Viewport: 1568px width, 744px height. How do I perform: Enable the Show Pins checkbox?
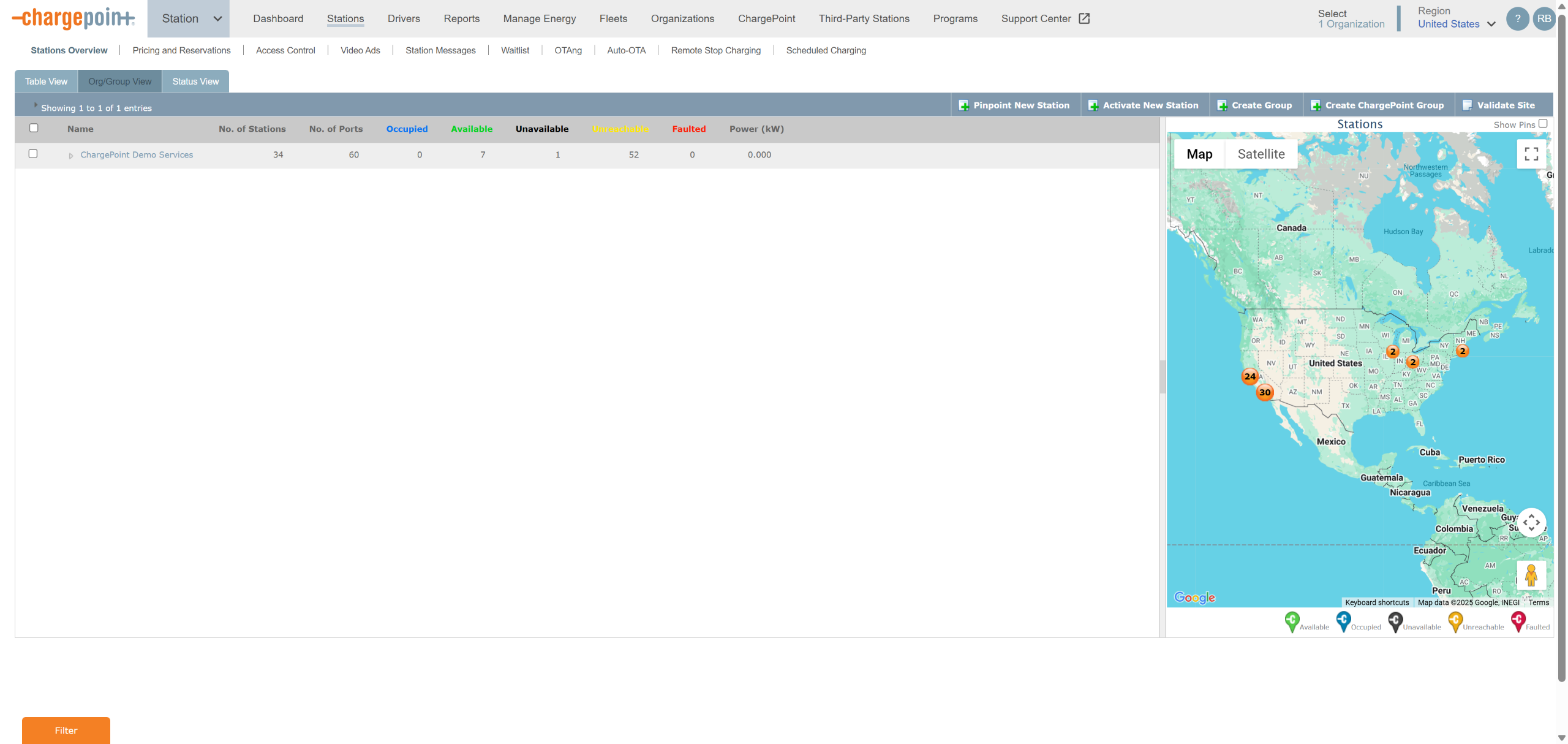click(x=1543, y=124)
